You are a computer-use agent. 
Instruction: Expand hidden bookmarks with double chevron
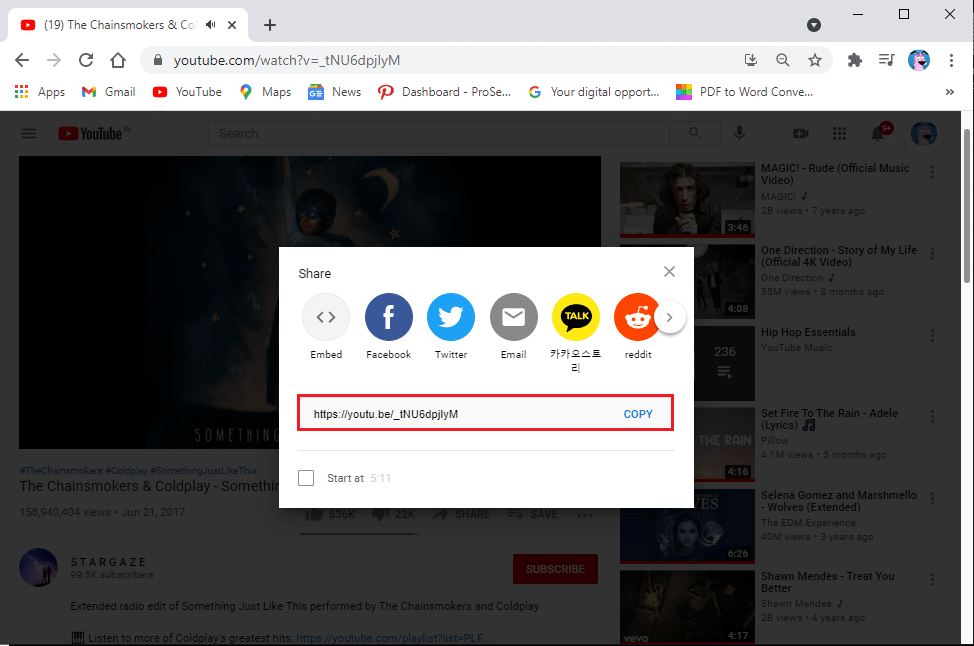point(949,92)
